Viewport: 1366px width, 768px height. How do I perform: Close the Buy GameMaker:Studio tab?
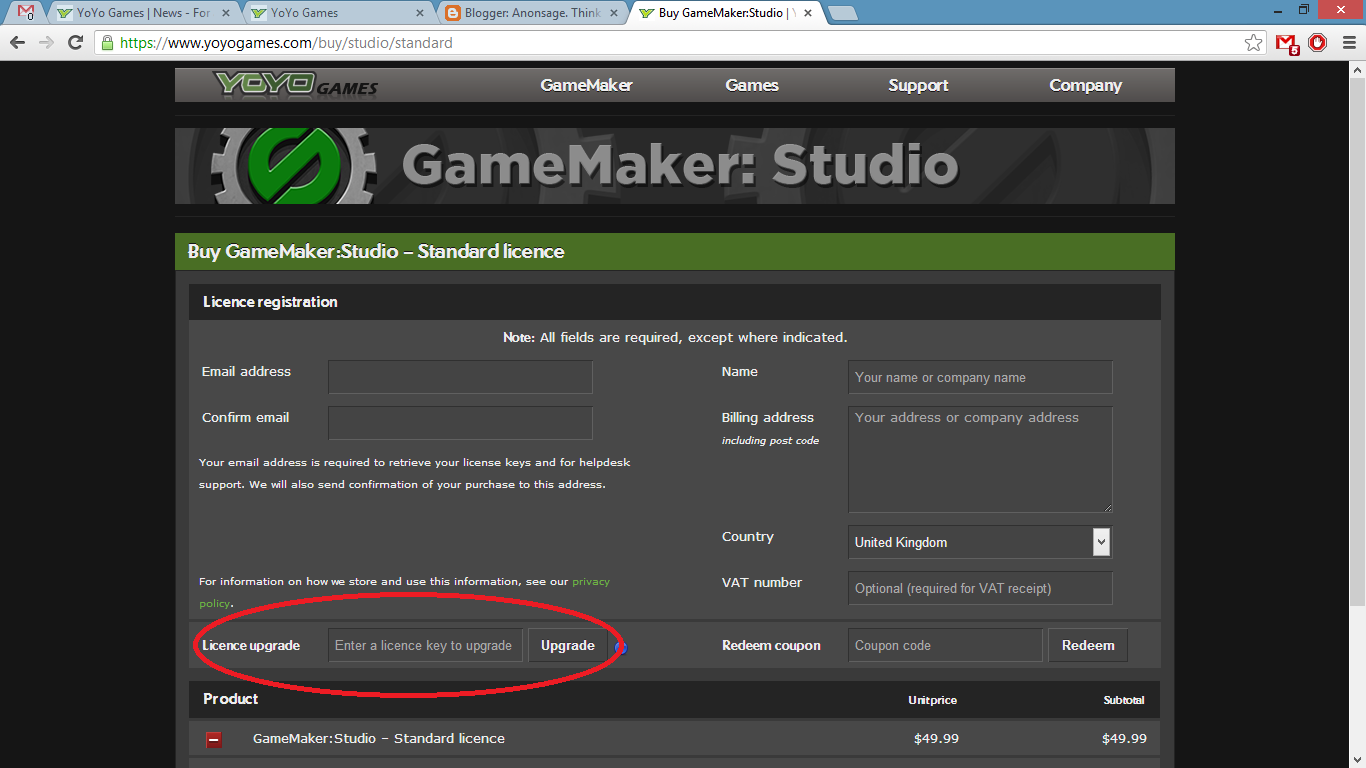[x=808, y=13]
